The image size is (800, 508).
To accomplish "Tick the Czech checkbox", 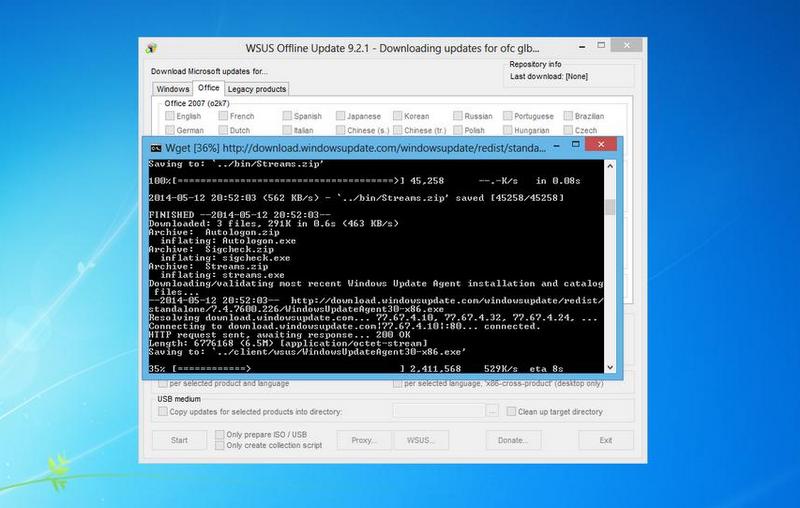I will (x=568, y=130).
